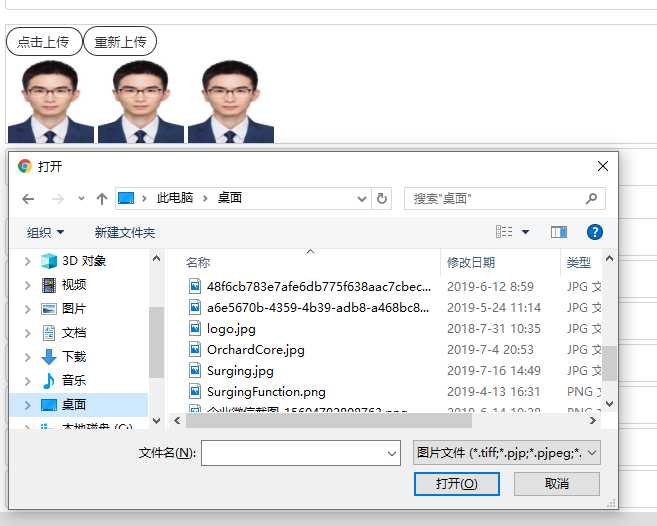The image size is (657, 526).
Task: Click 桌面 in the address path
Action: click(230, 198)
